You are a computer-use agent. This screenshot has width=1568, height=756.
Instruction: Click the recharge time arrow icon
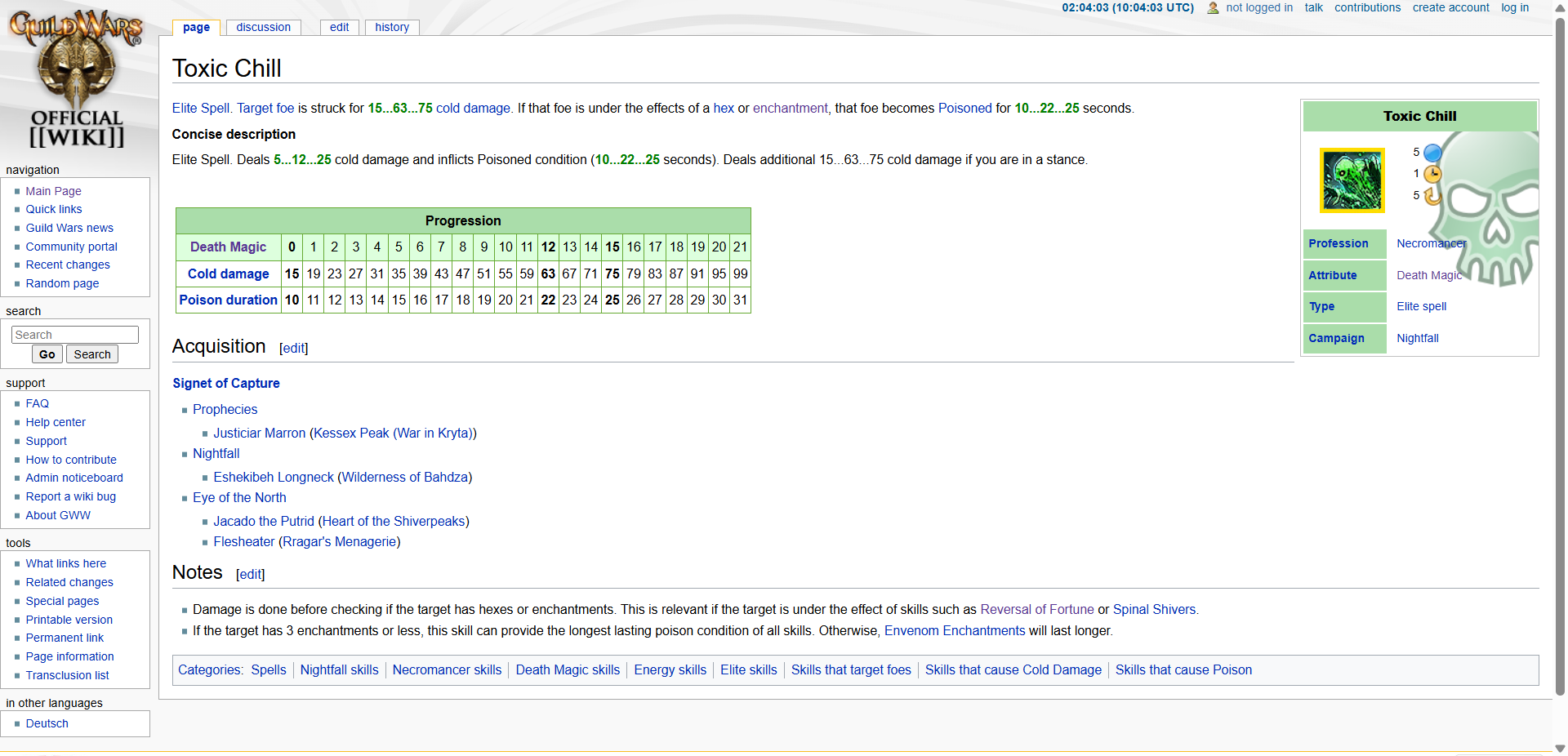[x=1432, y=196]
